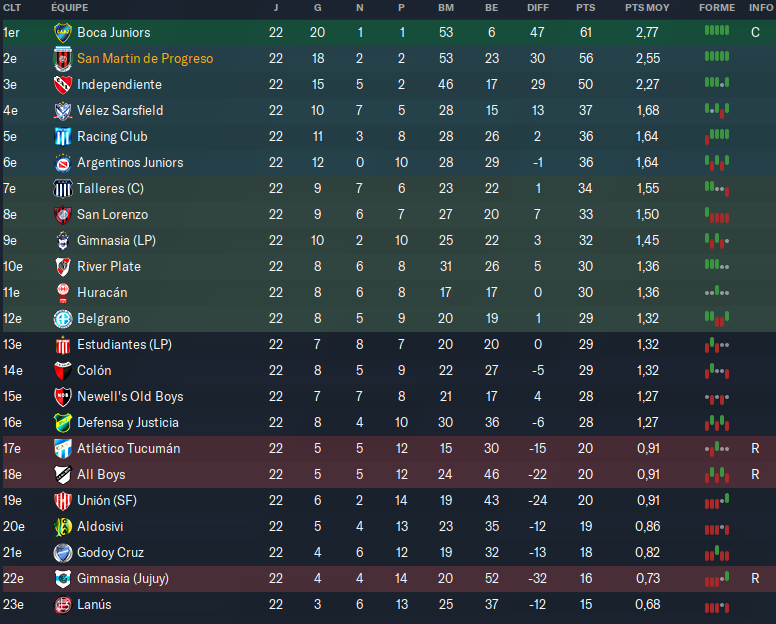Open the Argentinos Juniors team page
This screenshot has width=776, height=624.
tap(130, 163)
